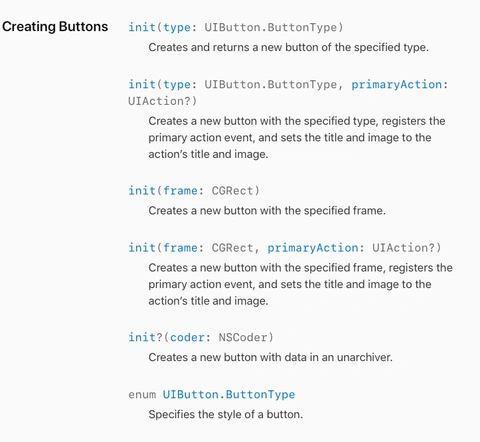Open init(frame: CGRect) initializer without primaryAction
480x442 pixels.
(x=194, y=191)
